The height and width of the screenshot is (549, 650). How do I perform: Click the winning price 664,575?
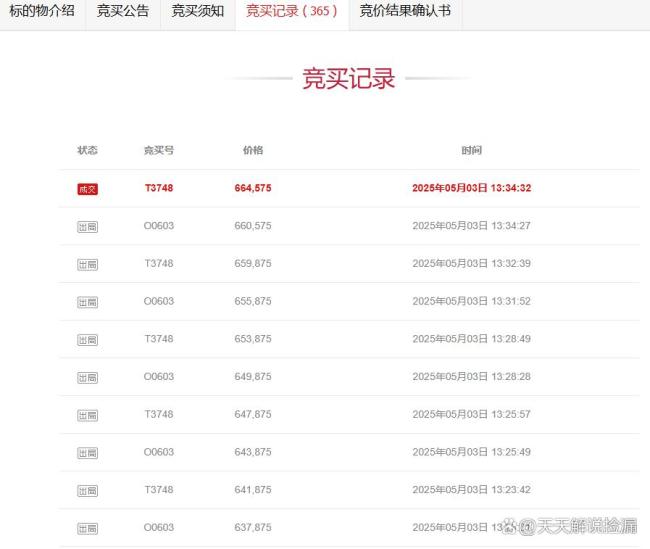pyautogui.click(x=253, y=188)
